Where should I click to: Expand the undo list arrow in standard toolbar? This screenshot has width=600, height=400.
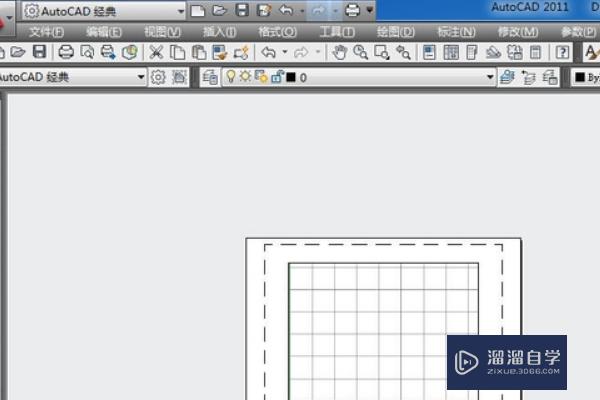(285, 52)
